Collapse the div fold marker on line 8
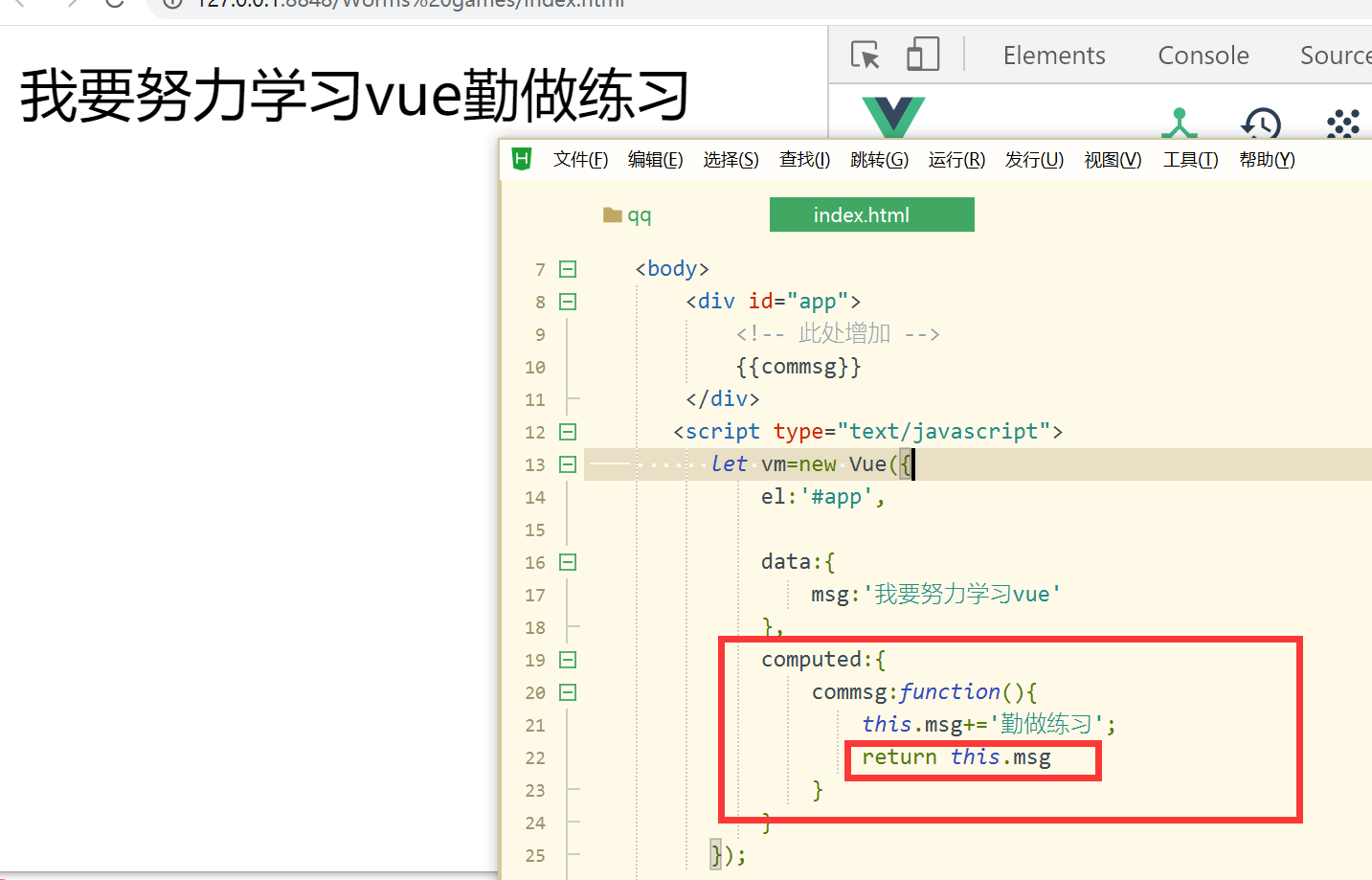The image size is (1372, 880). [568, 302]
